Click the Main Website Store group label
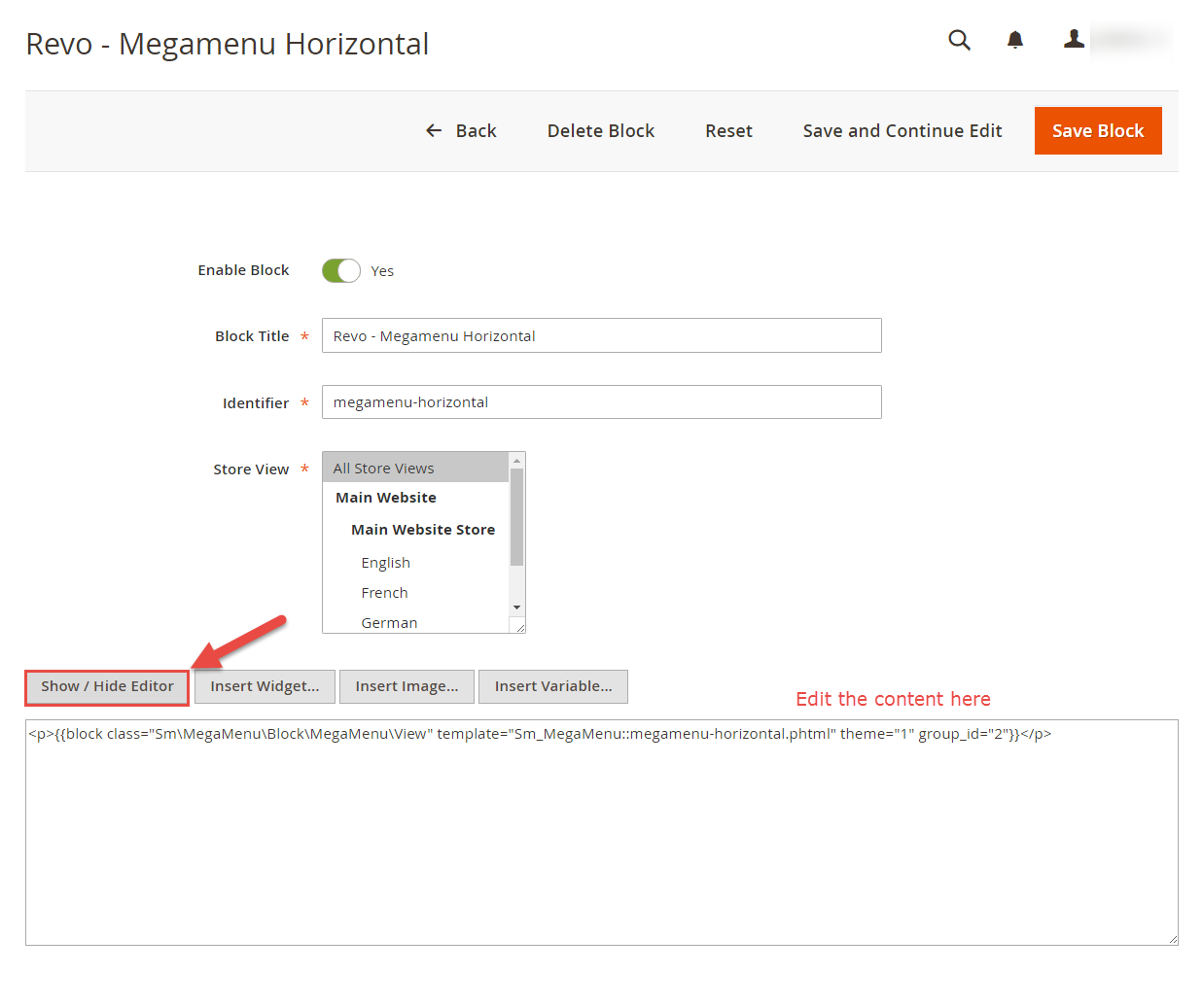This screenshot has height=1008, width=1203. tap(423, 530)
